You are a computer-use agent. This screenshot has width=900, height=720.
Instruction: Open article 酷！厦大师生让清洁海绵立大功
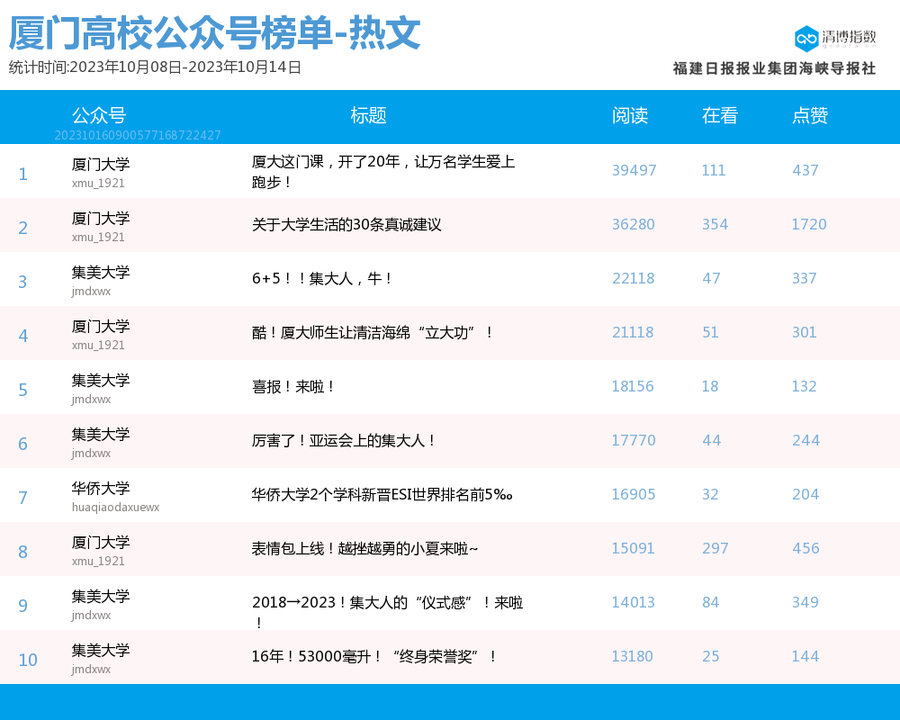pyautogui.click(x=373, y=332)
